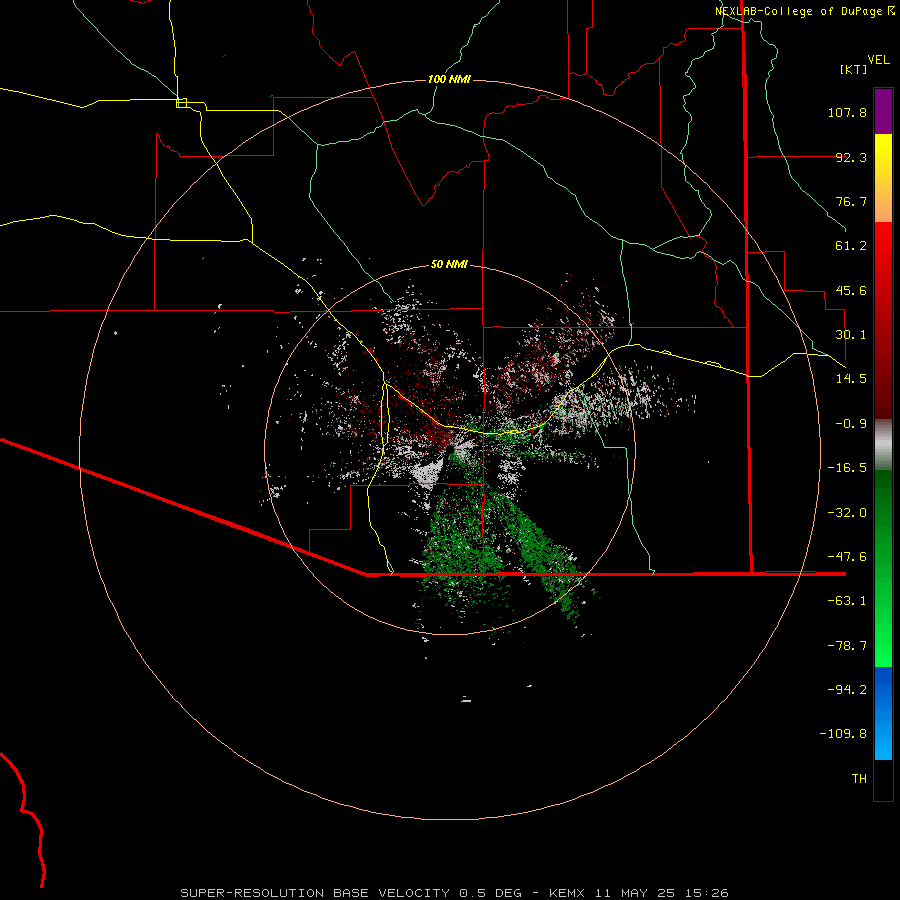Click the VEL legend label
This screenshot has height=900, width=900.
(x=878, y=59)
